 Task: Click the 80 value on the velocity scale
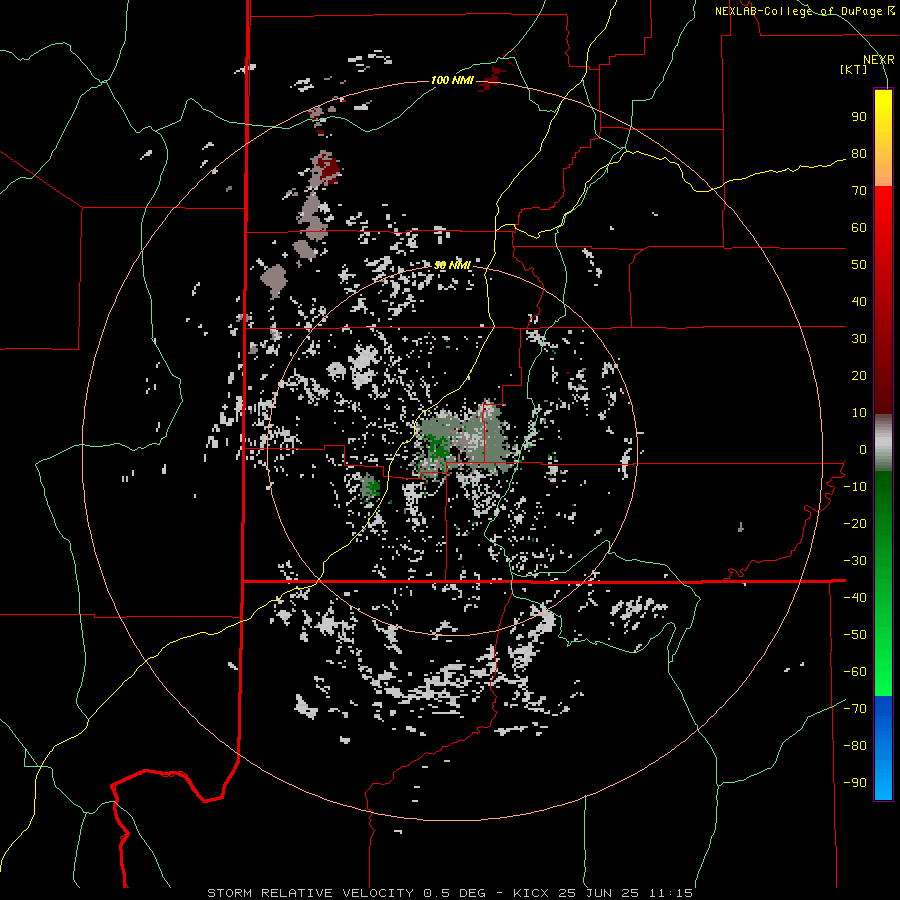(859, 153)
